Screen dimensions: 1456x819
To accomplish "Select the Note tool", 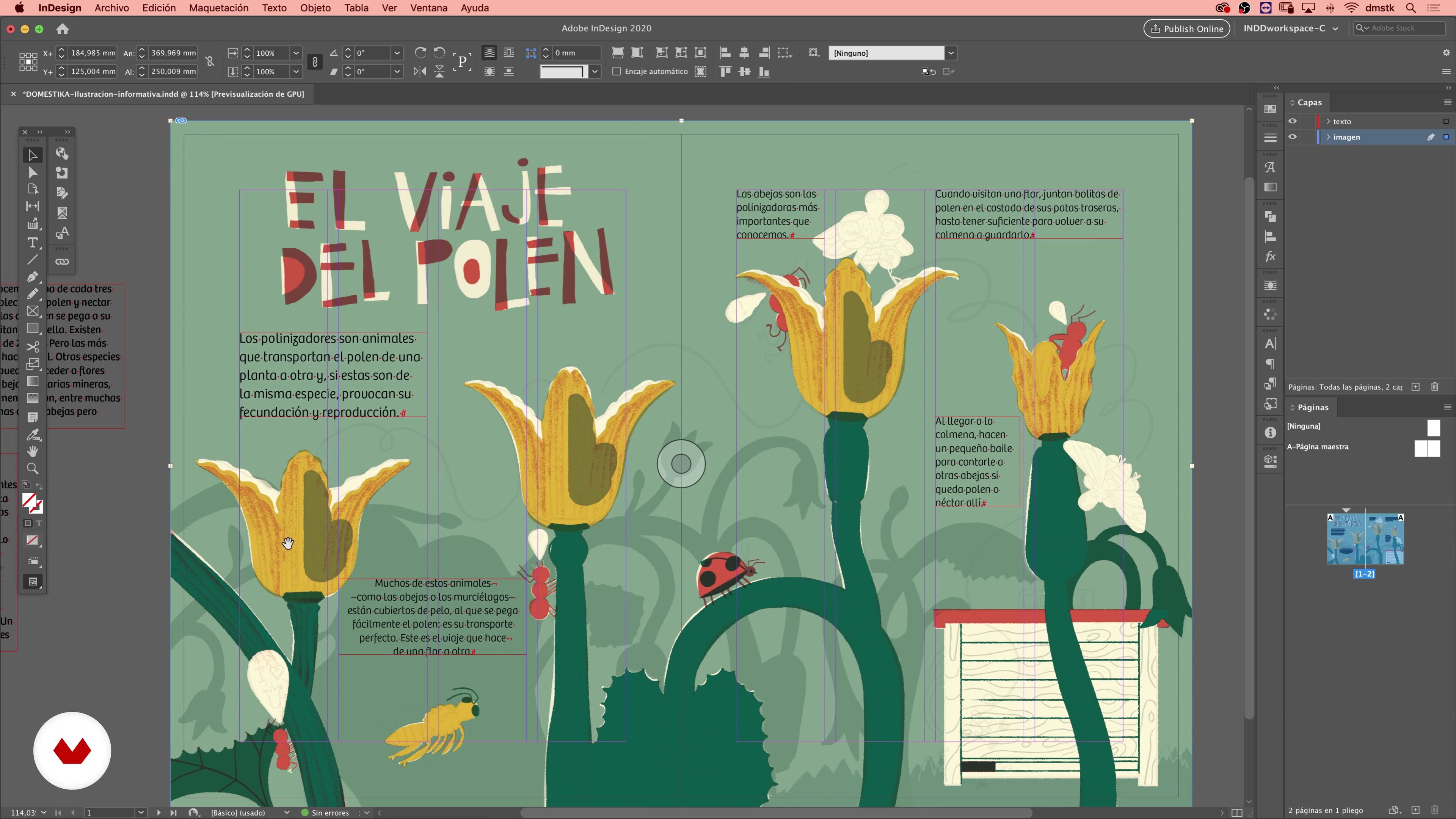I will click(32, 417).
